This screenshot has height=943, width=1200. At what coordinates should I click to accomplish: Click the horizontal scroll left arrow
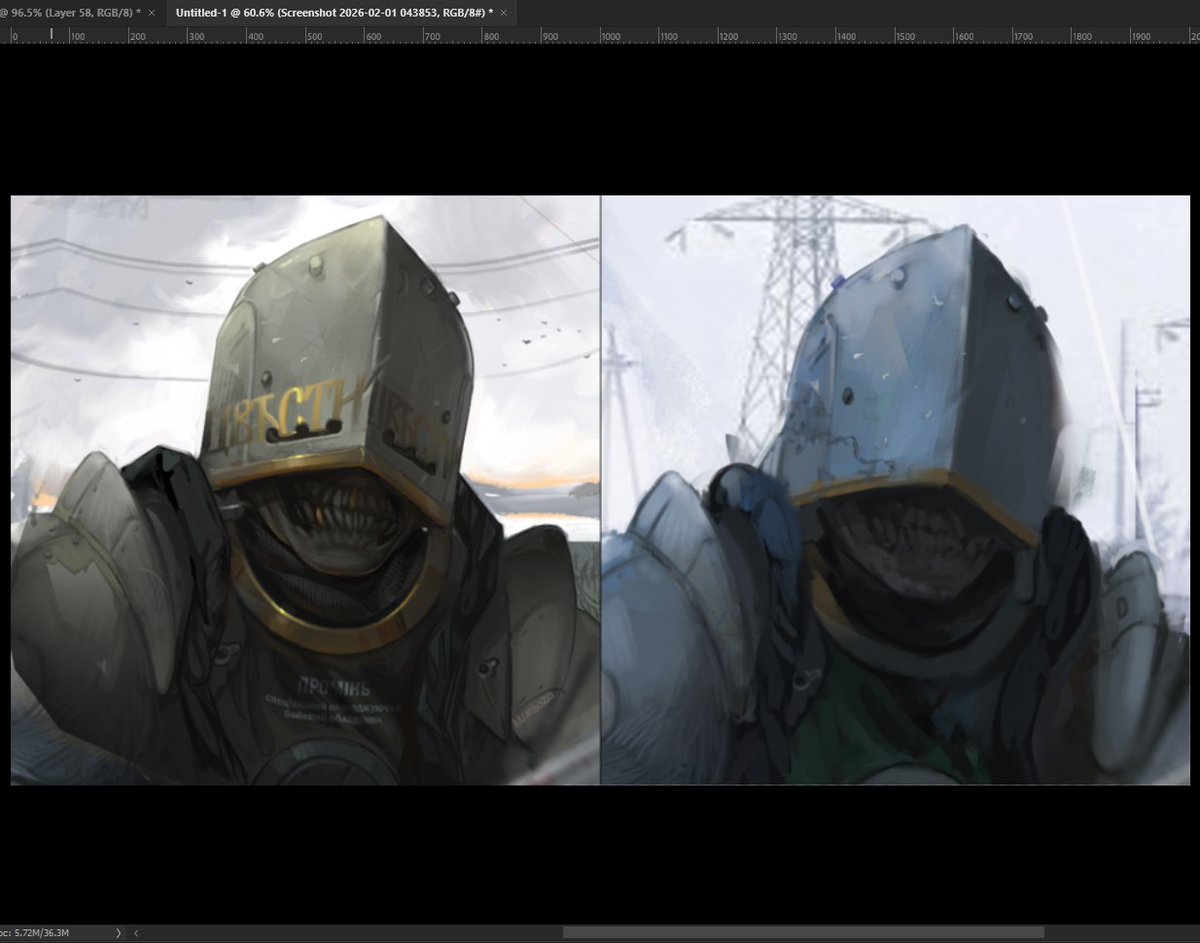[136, 933]
